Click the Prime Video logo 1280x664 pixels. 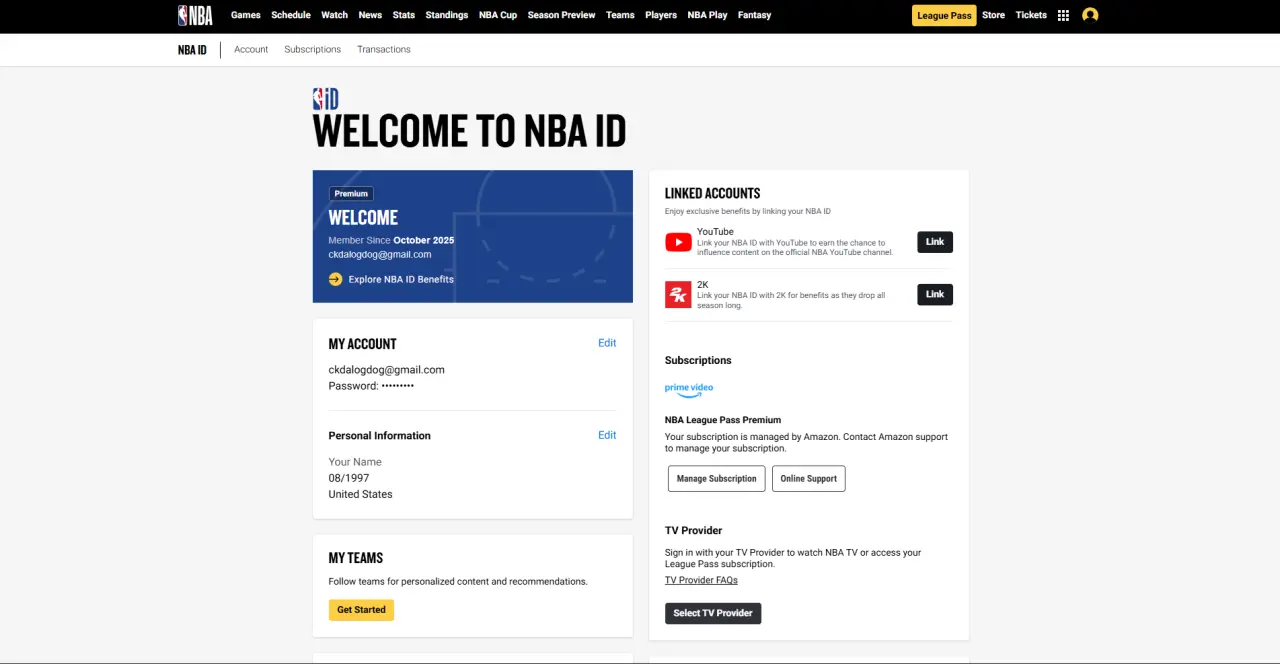pos(689,389)
